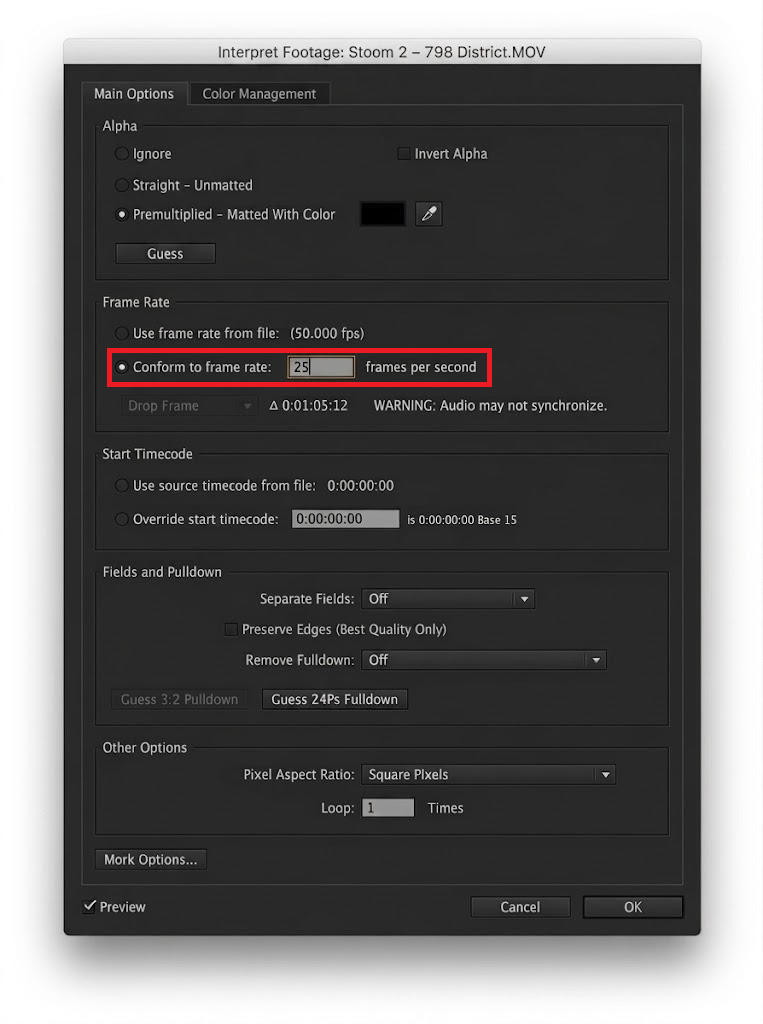Viewport: 763px width, 1024px height.
Task: Choose Use frame rate from file option
Action: click(x=122, y=333)
